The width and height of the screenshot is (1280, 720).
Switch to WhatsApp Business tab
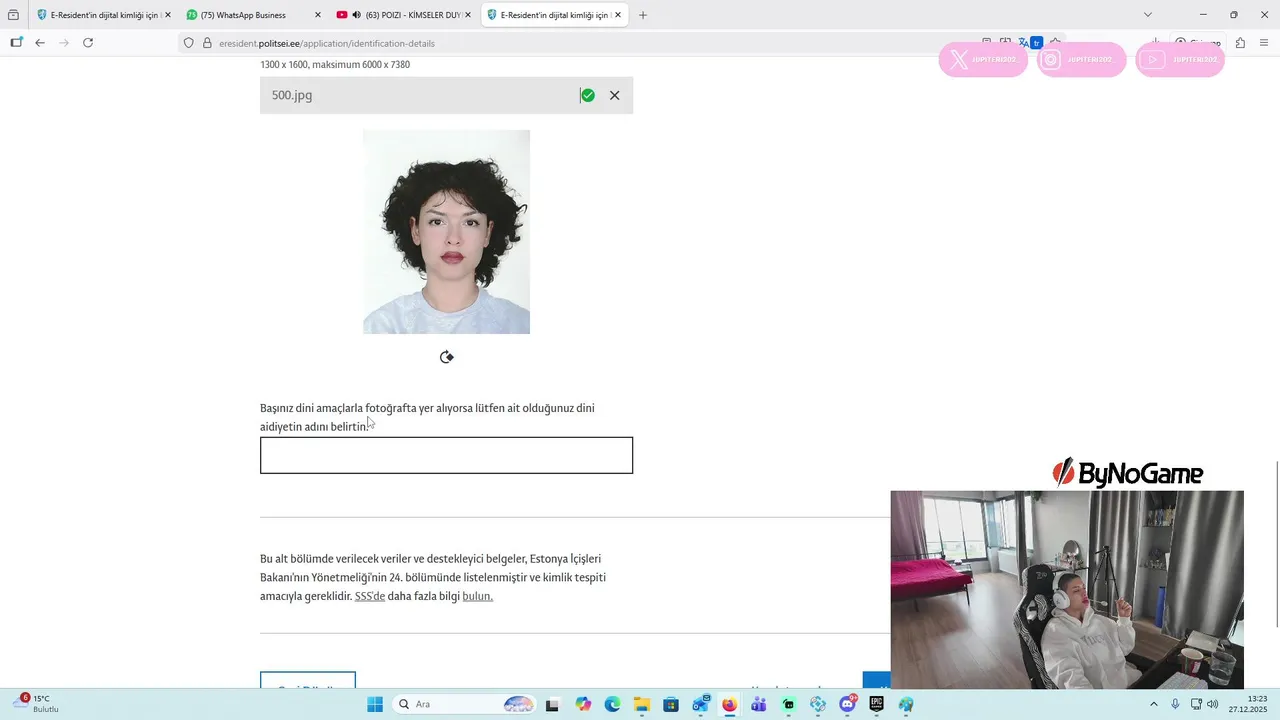coord(253,15)
